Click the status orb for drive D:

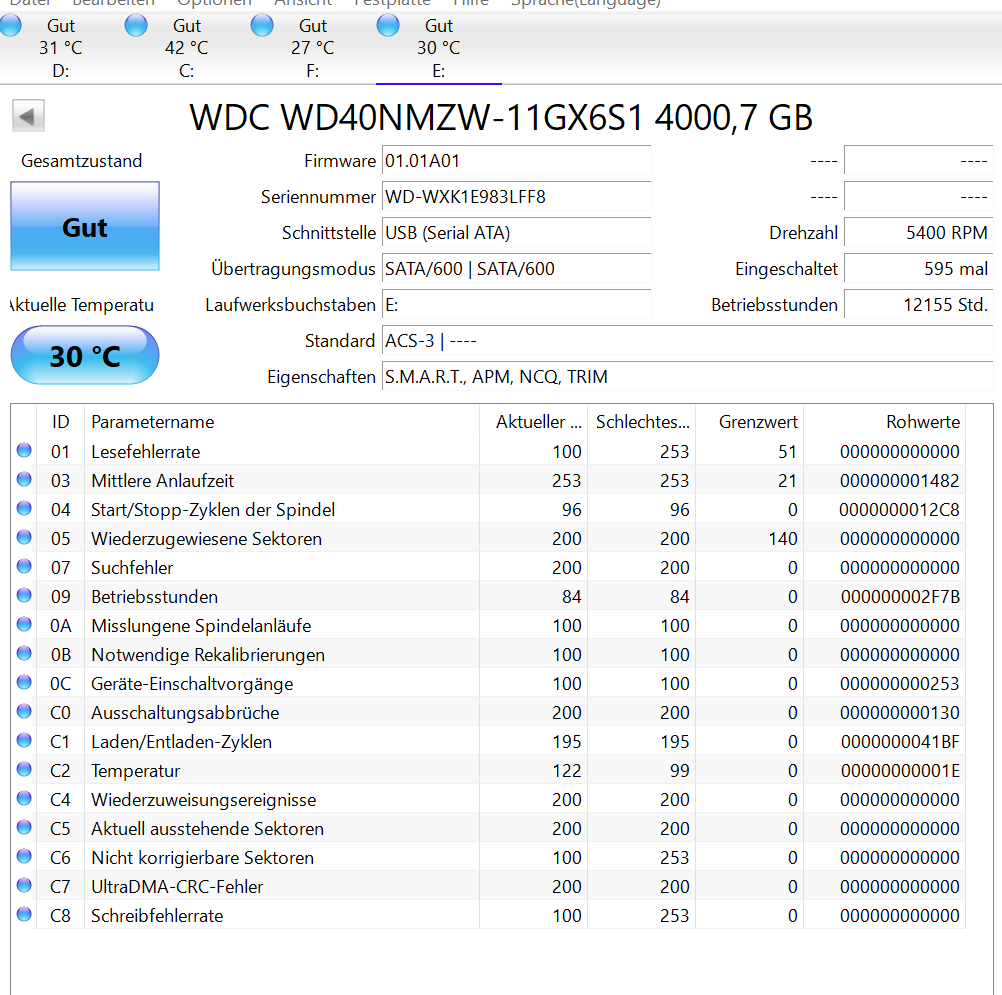(10, 26)
